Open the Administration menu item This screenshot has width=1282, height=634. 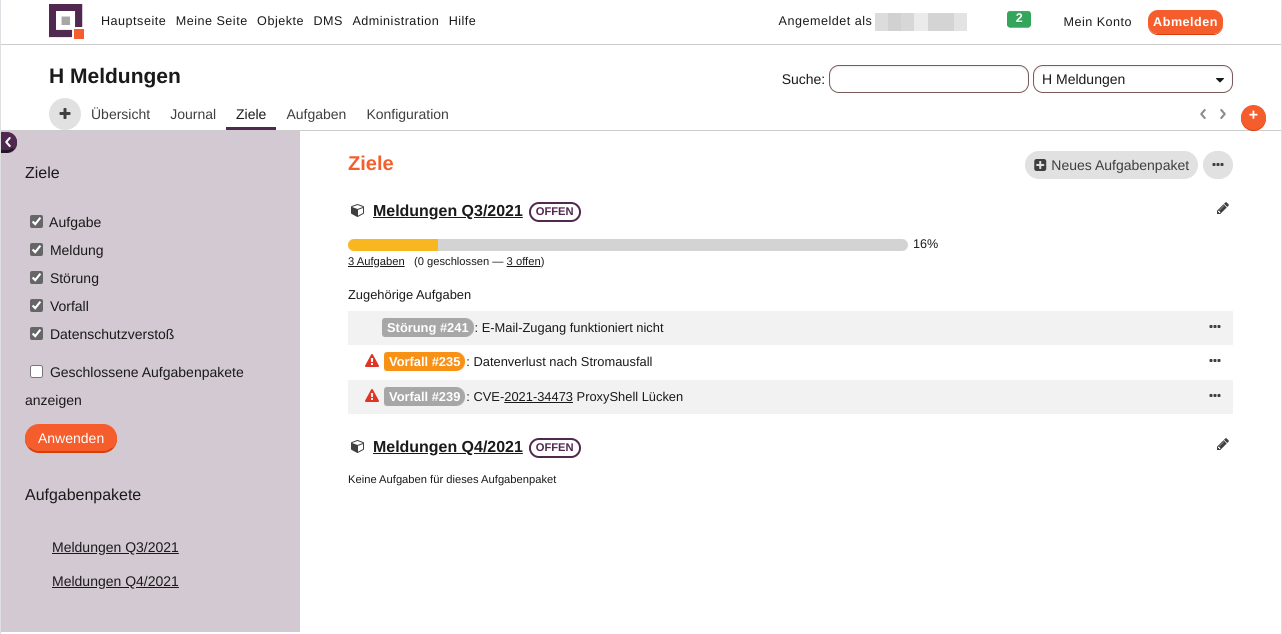[x=395, y=21]
